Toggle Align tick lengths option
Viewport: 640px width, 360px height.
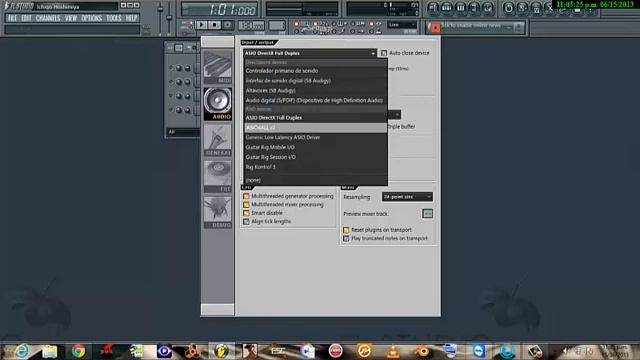(246, 222)
